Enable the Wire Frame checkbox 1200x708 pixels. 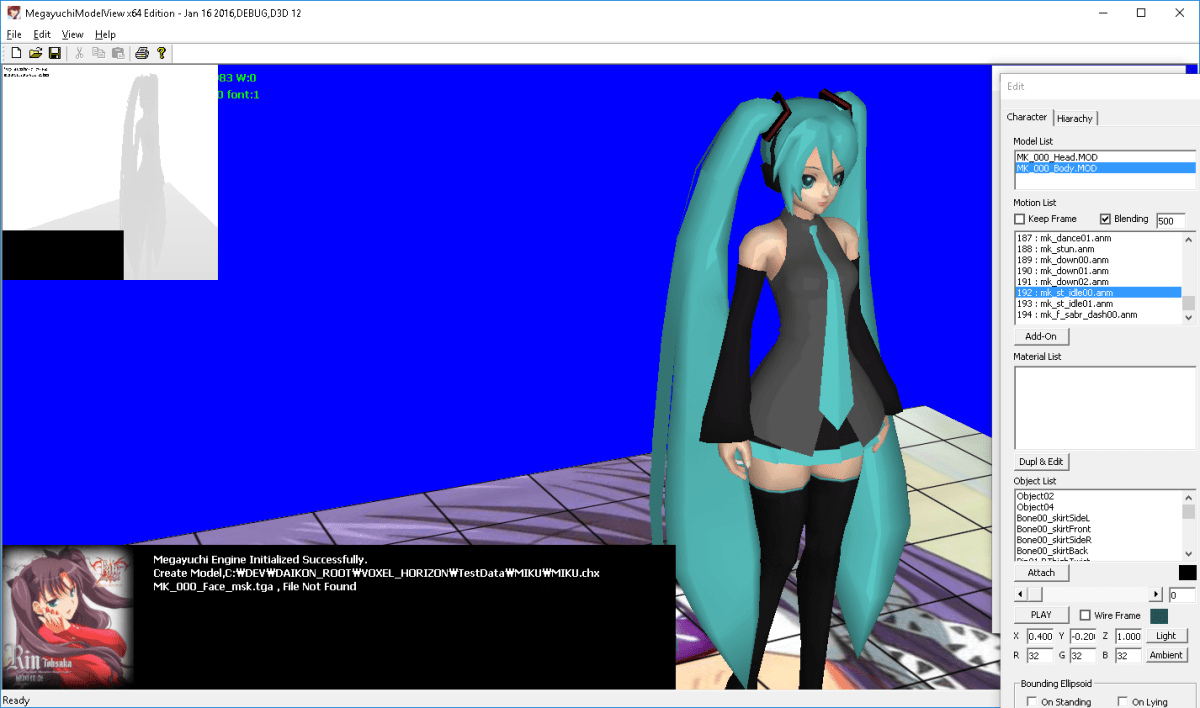tap(1085, 615)
